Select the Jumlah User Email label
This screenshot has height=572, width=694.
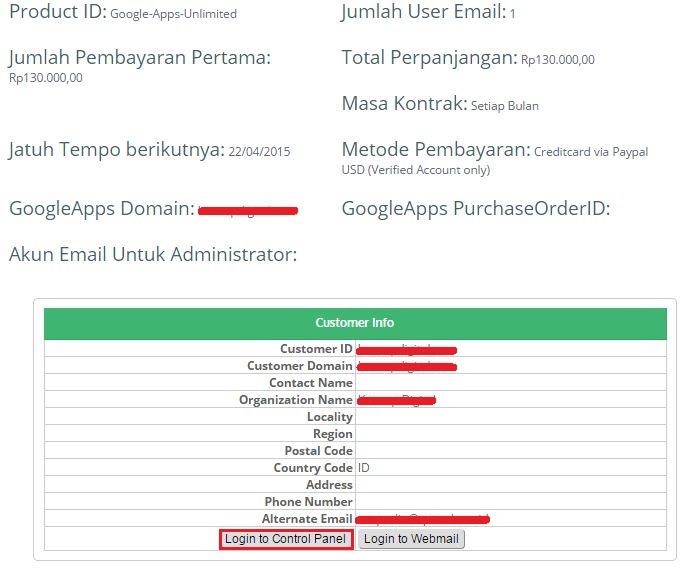pyautogui.click(x=422, y=13)
